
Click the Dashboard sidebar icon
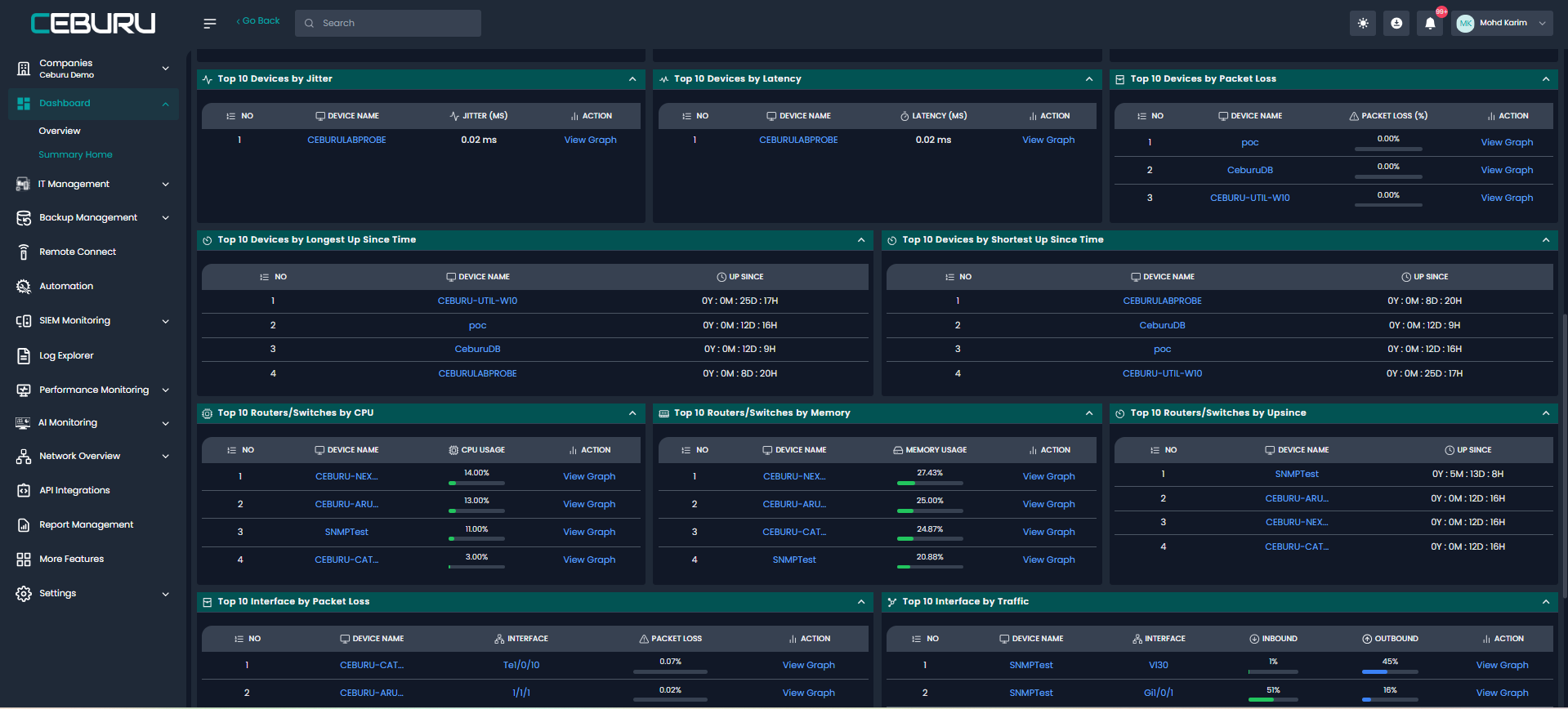24,104
